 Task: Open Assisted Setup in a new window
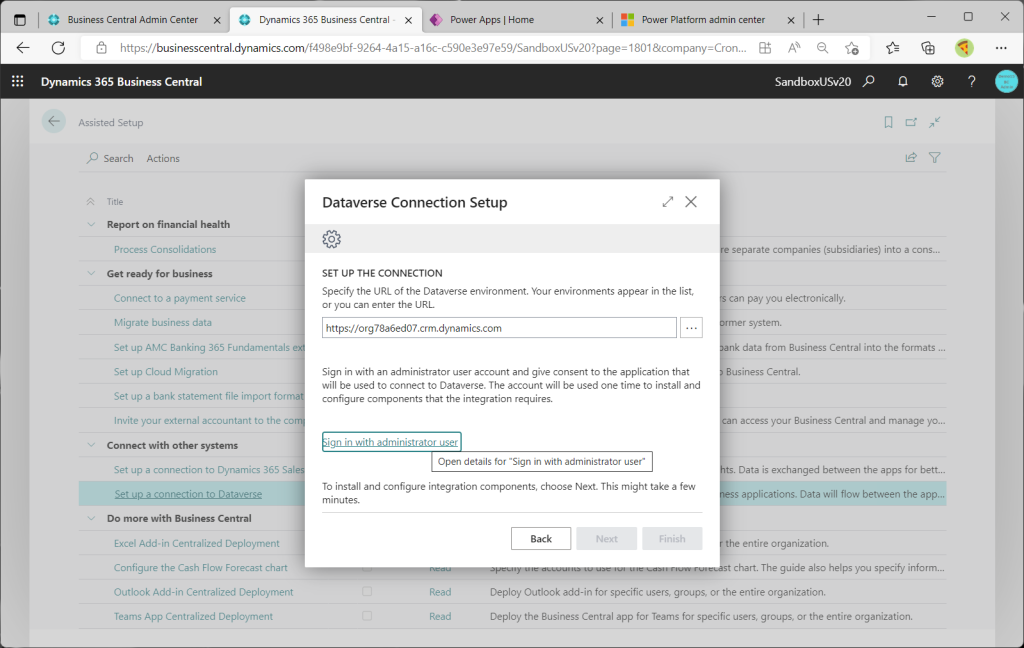(x=911, y=122)
